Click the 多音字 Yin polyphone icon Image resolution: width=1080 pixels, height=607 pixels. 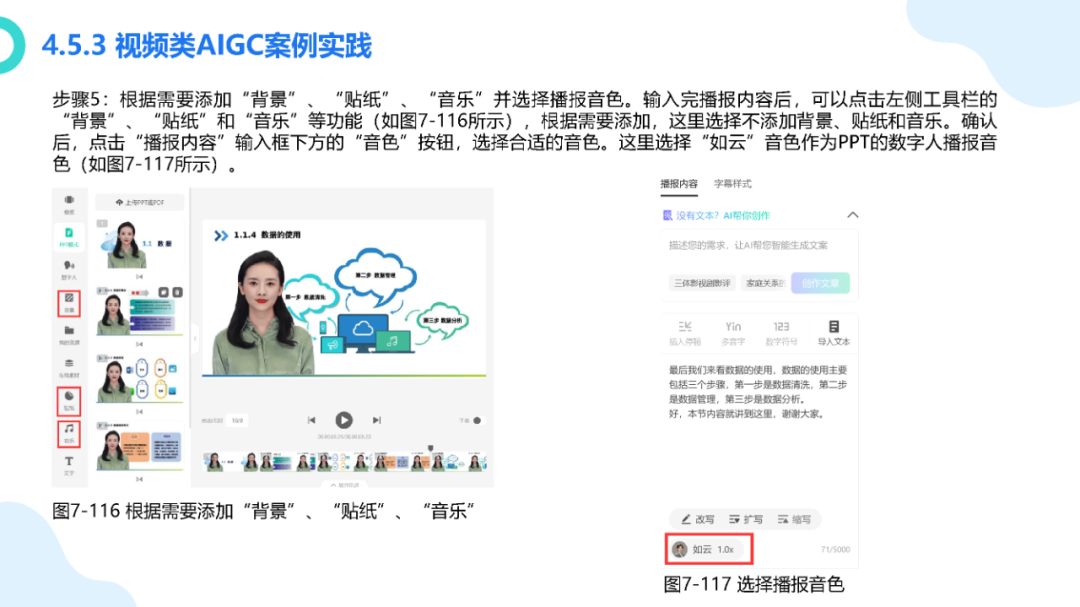[x=733, y=333]
